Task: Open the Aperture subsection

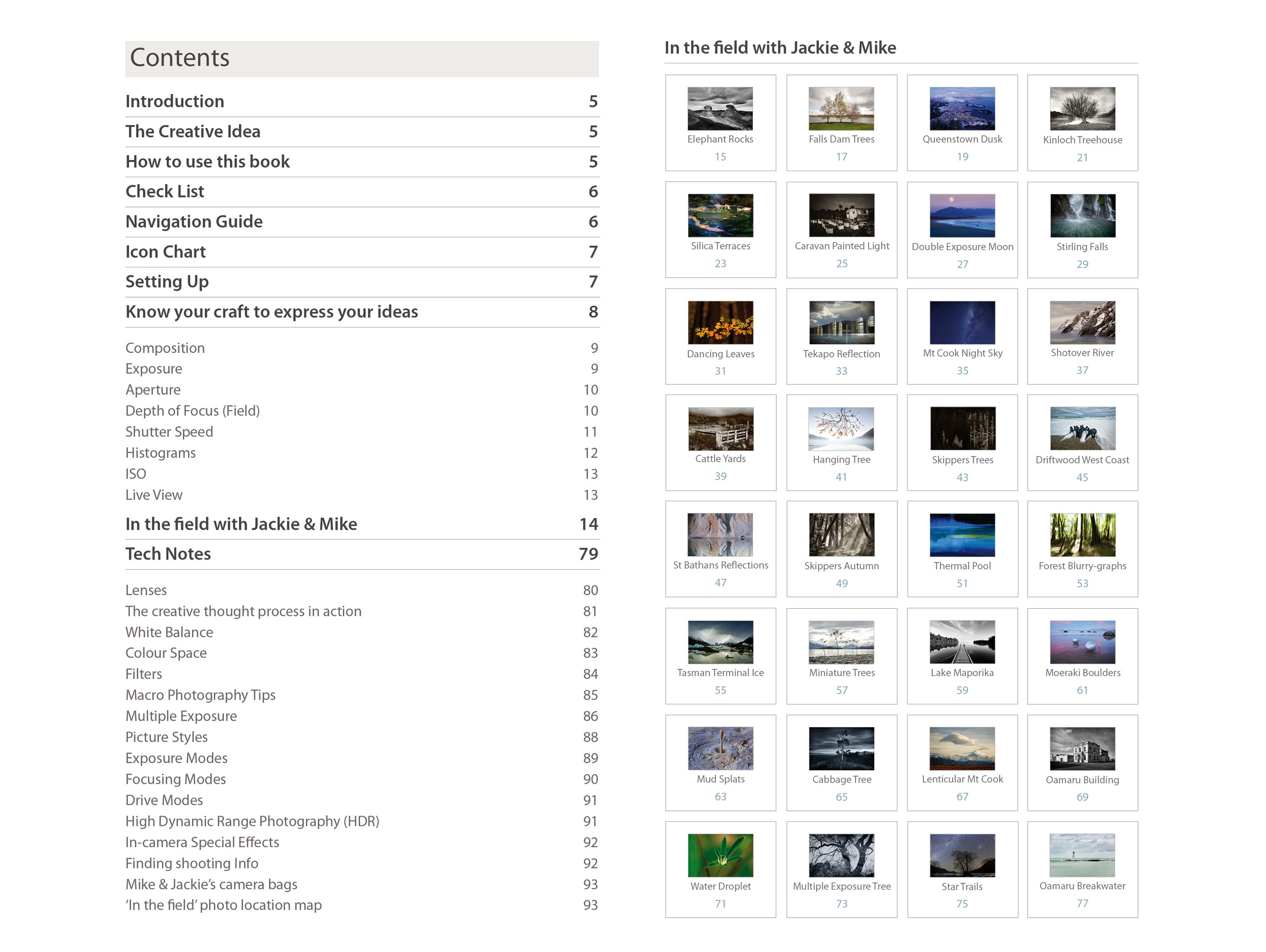Action: (x=362, y=390)
